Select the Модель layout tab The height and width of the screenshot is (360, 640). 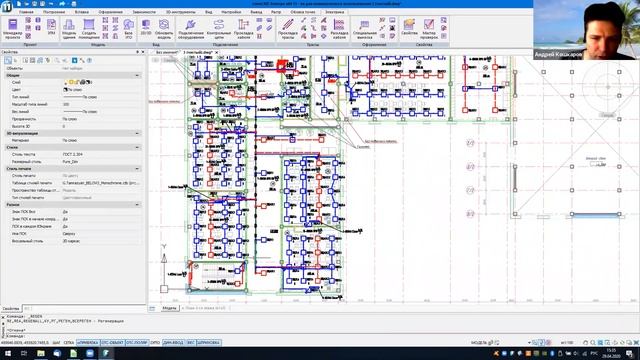169,308
